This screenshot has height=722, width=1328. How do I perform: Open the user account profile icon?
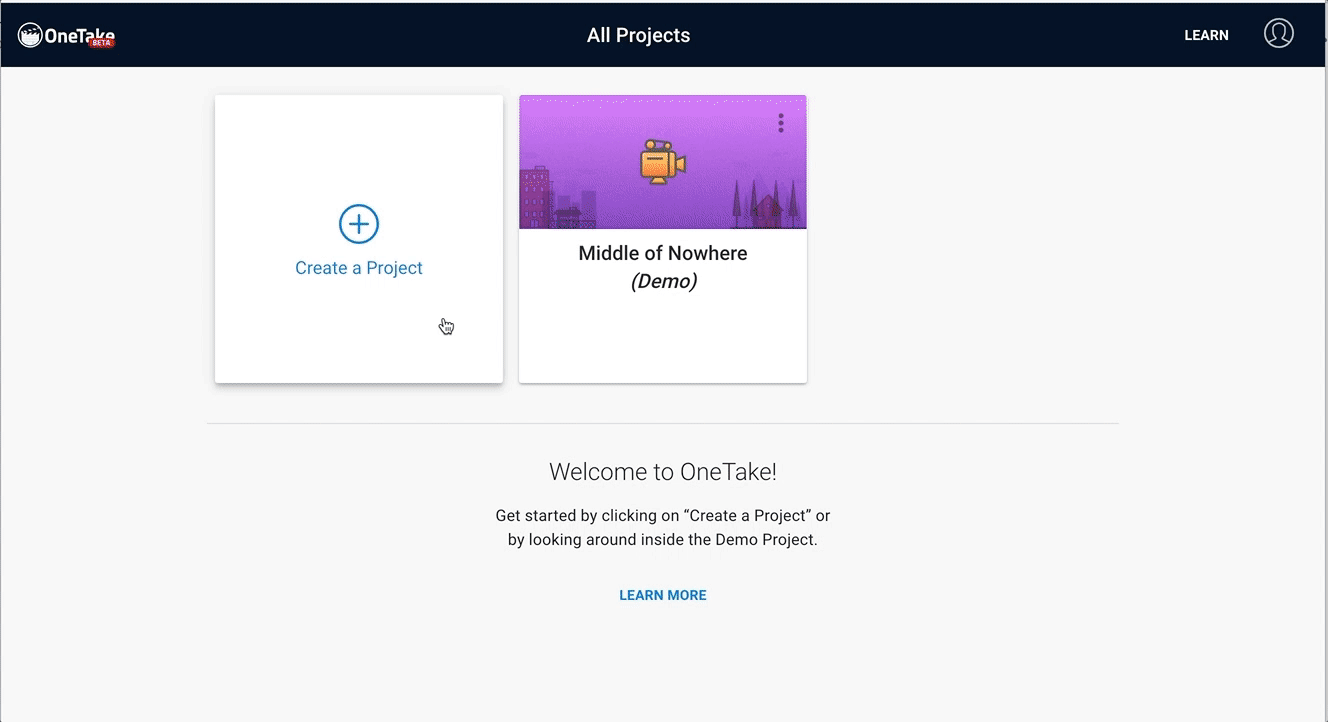[1278, 34]
